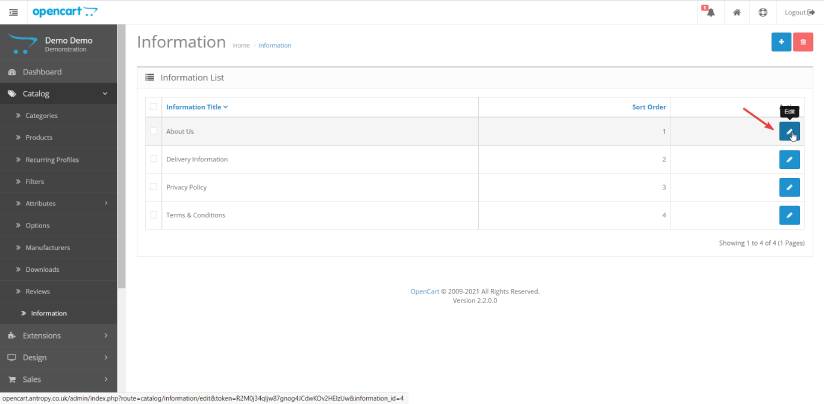Click the blue add information plus button

[x=780, y=42]
